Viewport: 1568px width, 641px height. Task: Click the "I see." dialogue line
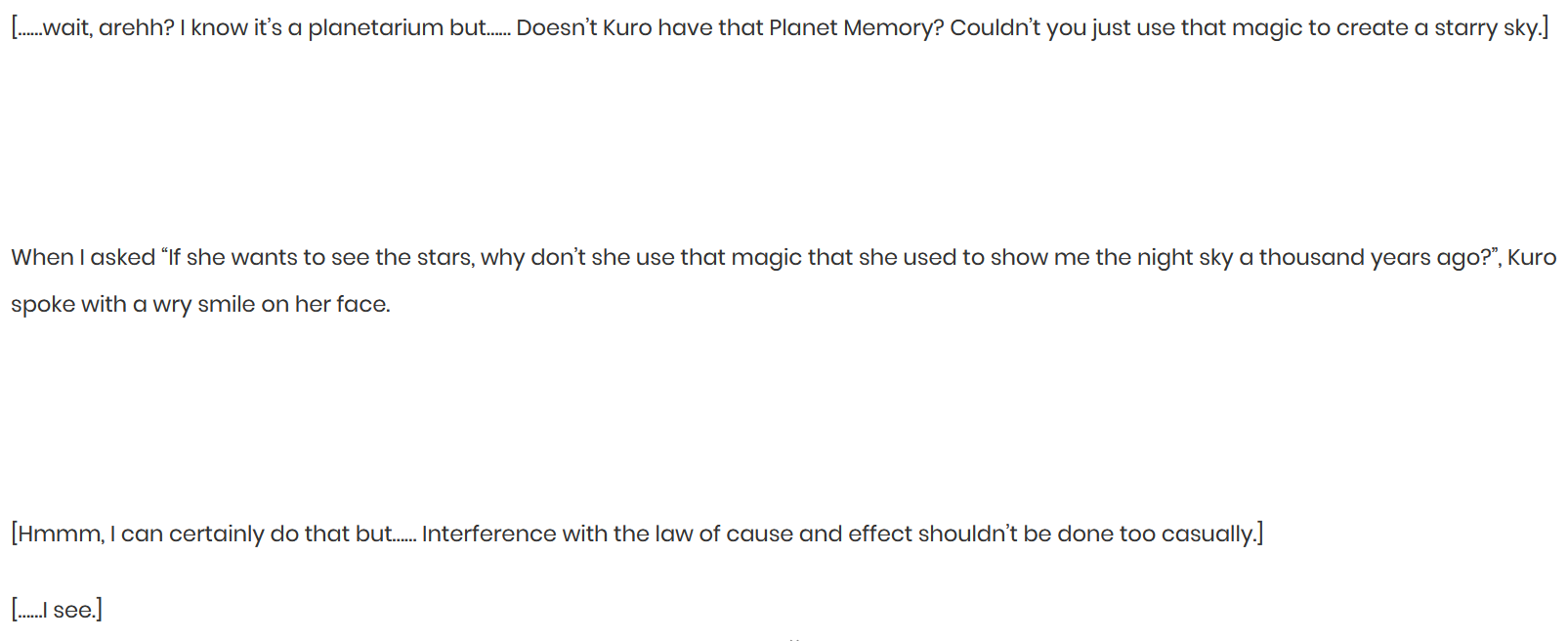pyautogui.click(x=57, y=611)
